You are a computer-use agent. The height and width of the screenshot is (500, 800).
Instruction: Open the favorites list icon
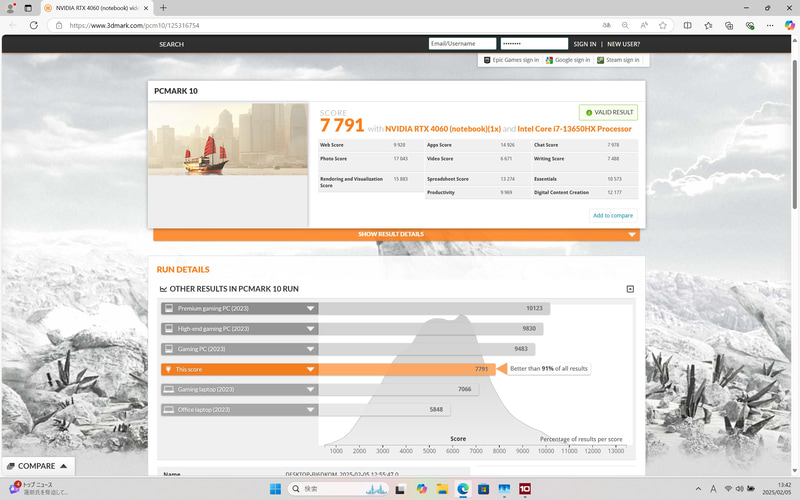[708, 25]
